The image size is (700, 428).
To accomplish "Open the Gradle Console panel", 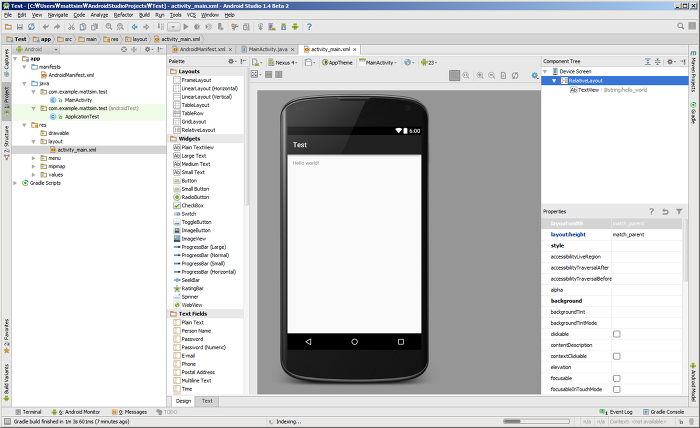I will click(x=663, y=412).
